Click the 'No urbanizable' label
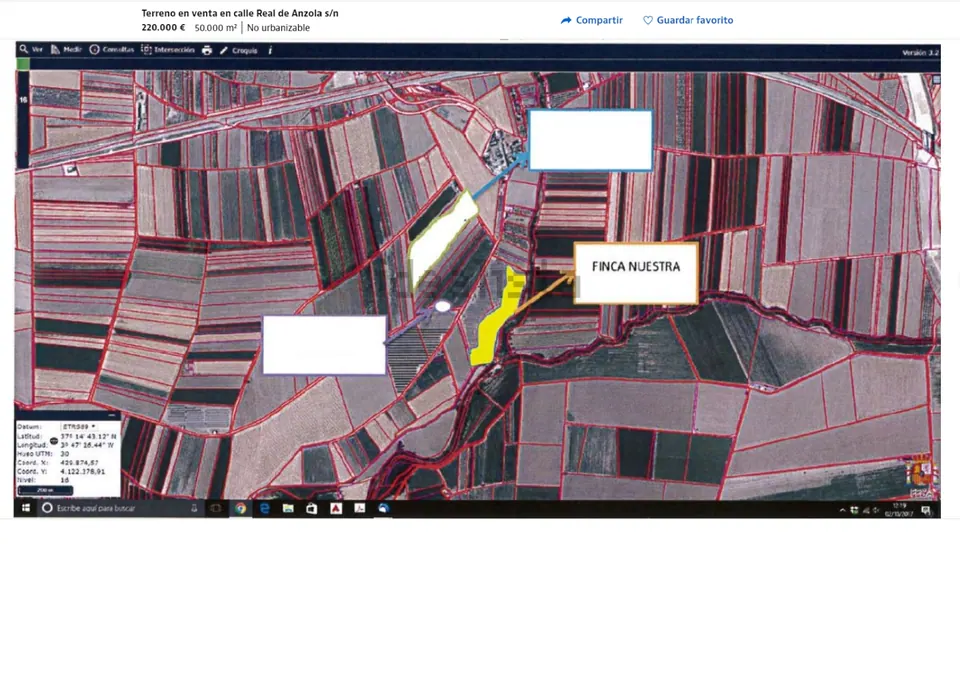960x678 pixels. (278, 28)
